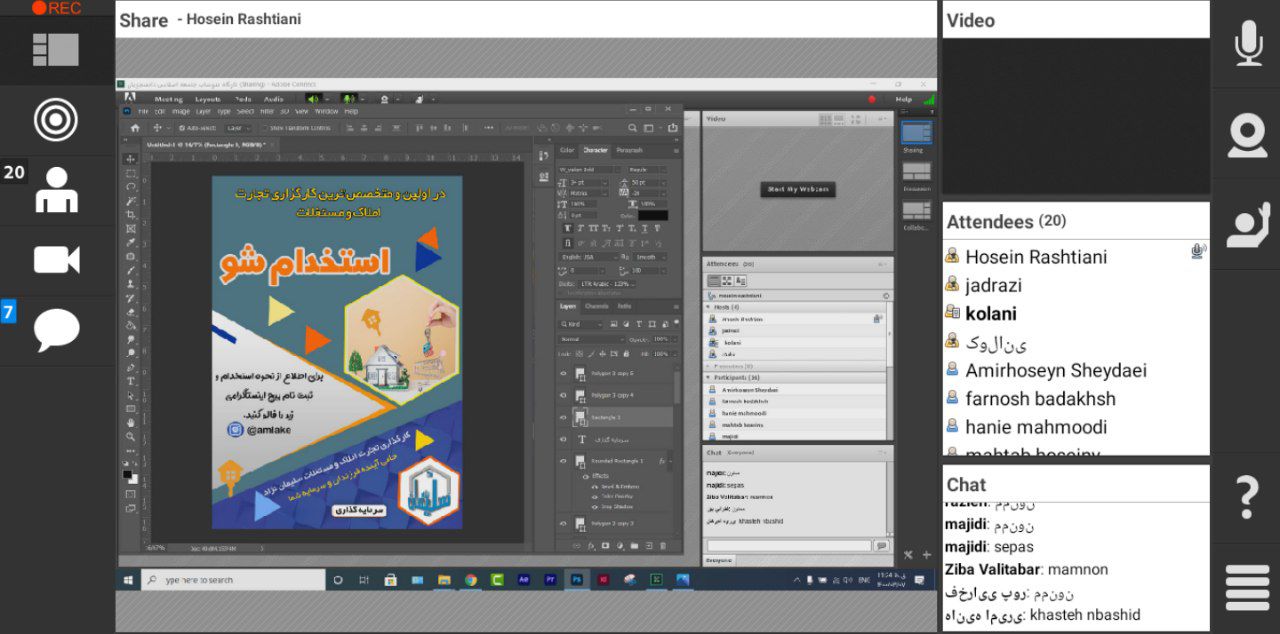Viewport: 1280px width, 634px height.
Task: Open the hamburger menu icon at bottom right
Action: coord(1247,587)
